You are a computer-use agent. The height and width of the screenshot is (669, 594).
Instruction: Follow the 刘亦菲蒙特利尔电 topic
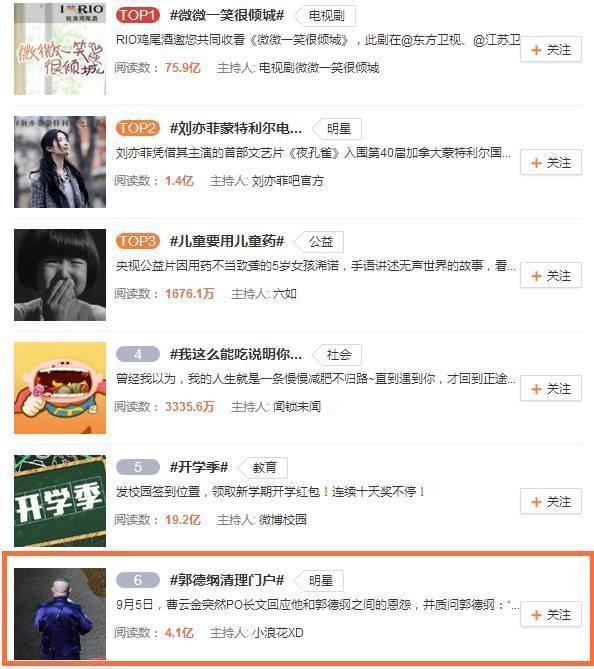pos(550,163)
